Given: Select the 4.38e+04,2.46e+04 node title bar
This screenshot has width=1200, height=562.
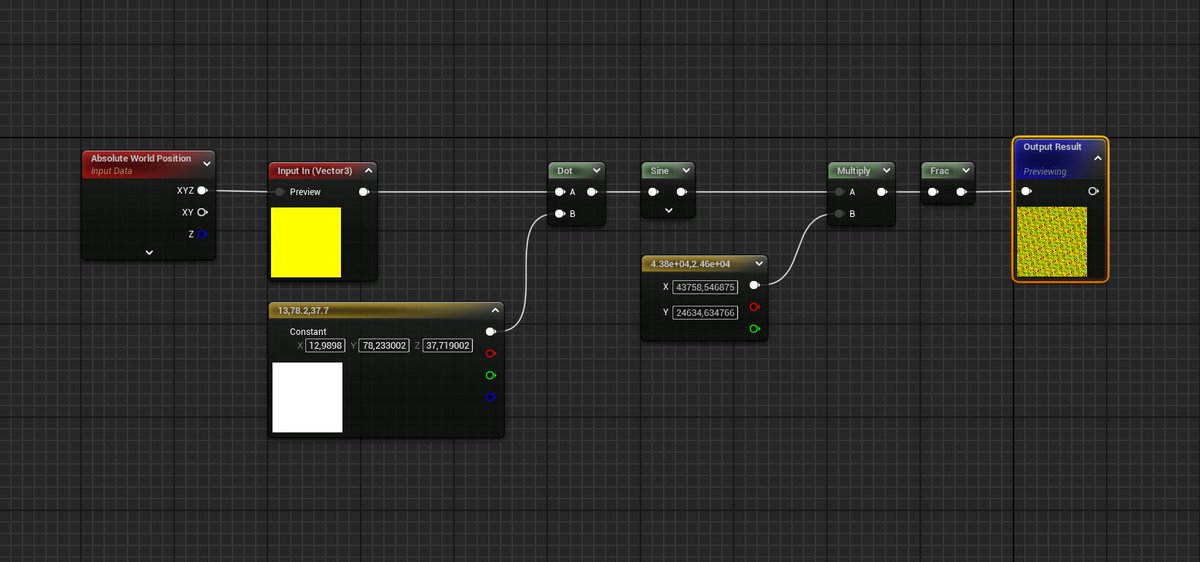Looking at the screenshot, I should click(704, 264).
